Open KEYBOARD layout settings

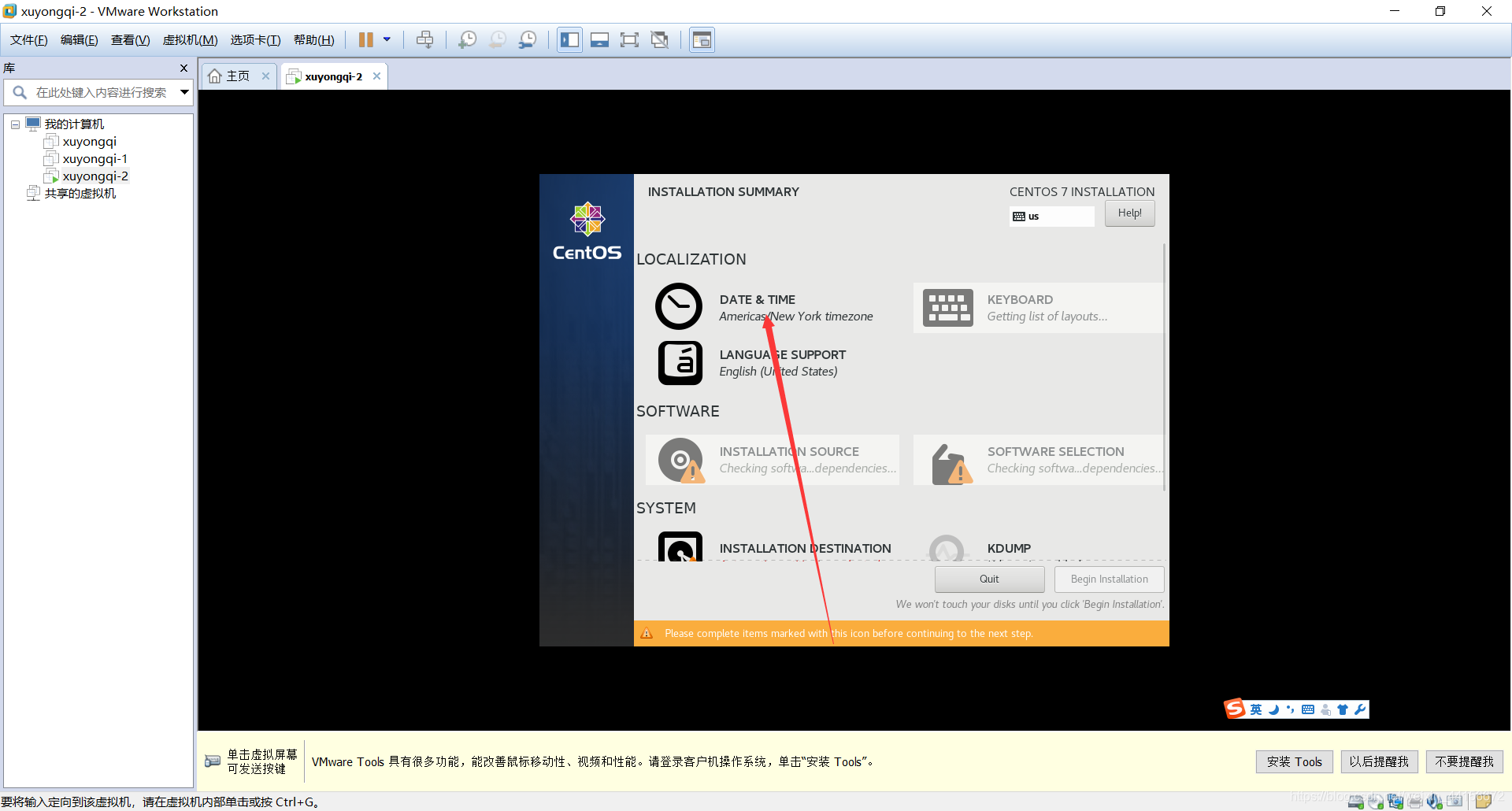pos(1038,308)
